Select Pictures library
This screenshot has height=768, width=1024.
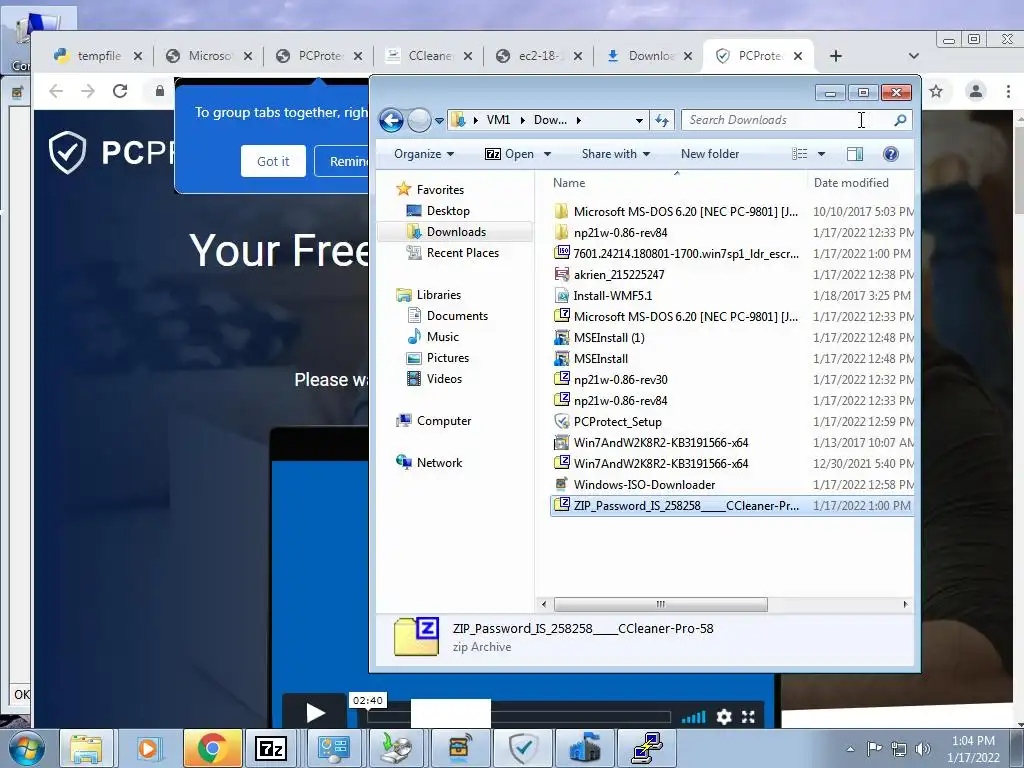pyautogui.click(x=447, y=358)
